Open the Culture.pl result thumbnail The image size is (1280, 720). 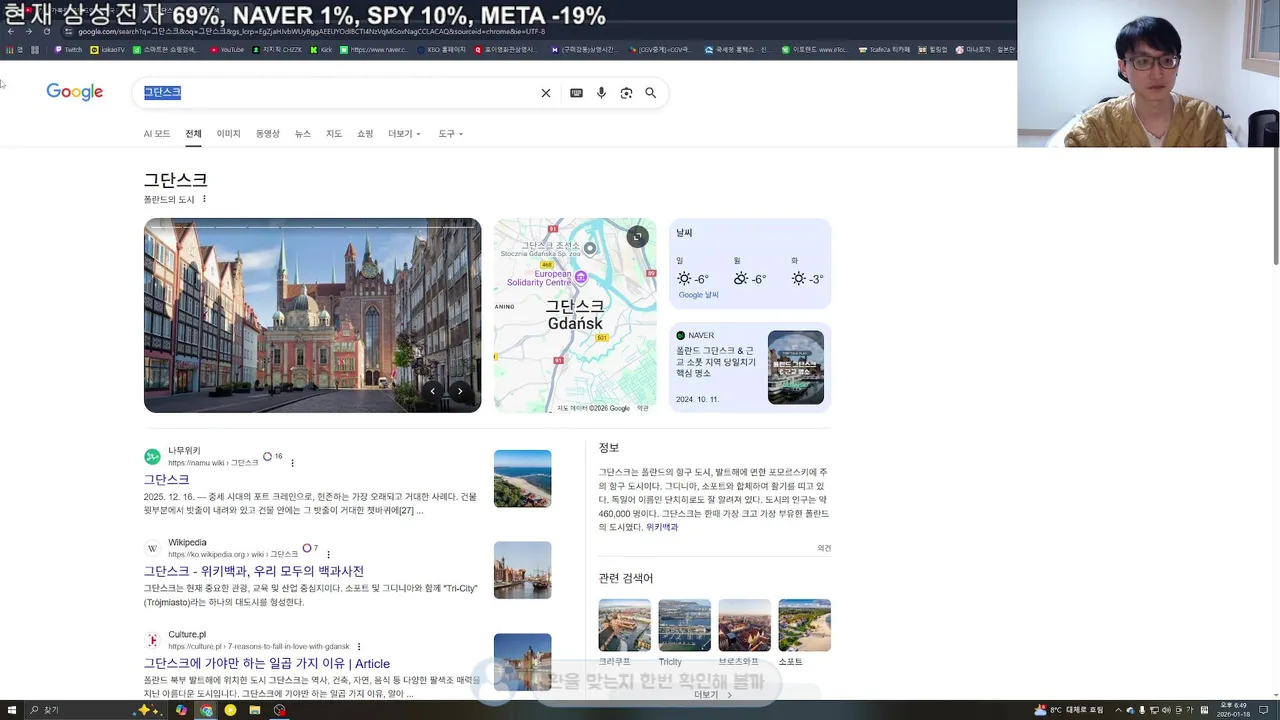(522, 662)
